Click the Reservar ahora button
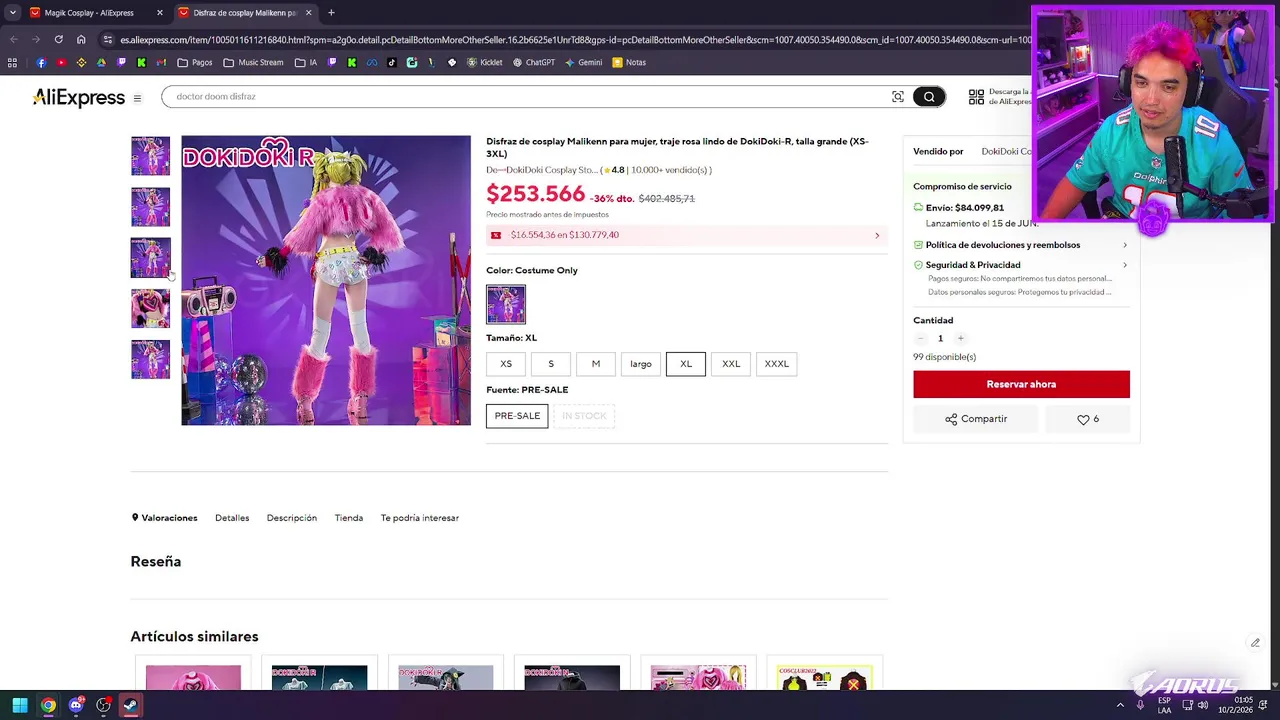This screenshot has height=720, width=1280. tap(1021, 384)
